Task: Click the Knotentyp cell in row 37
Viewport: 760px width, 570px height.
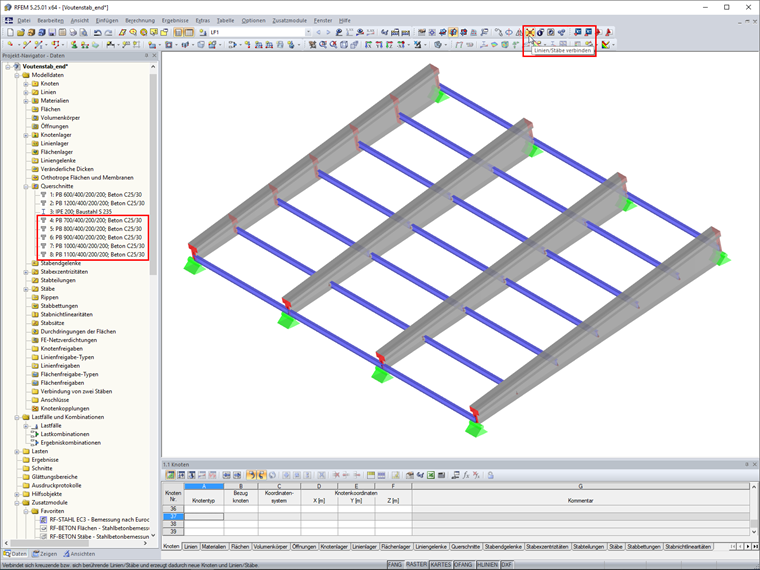Action: tap(204, 517)
